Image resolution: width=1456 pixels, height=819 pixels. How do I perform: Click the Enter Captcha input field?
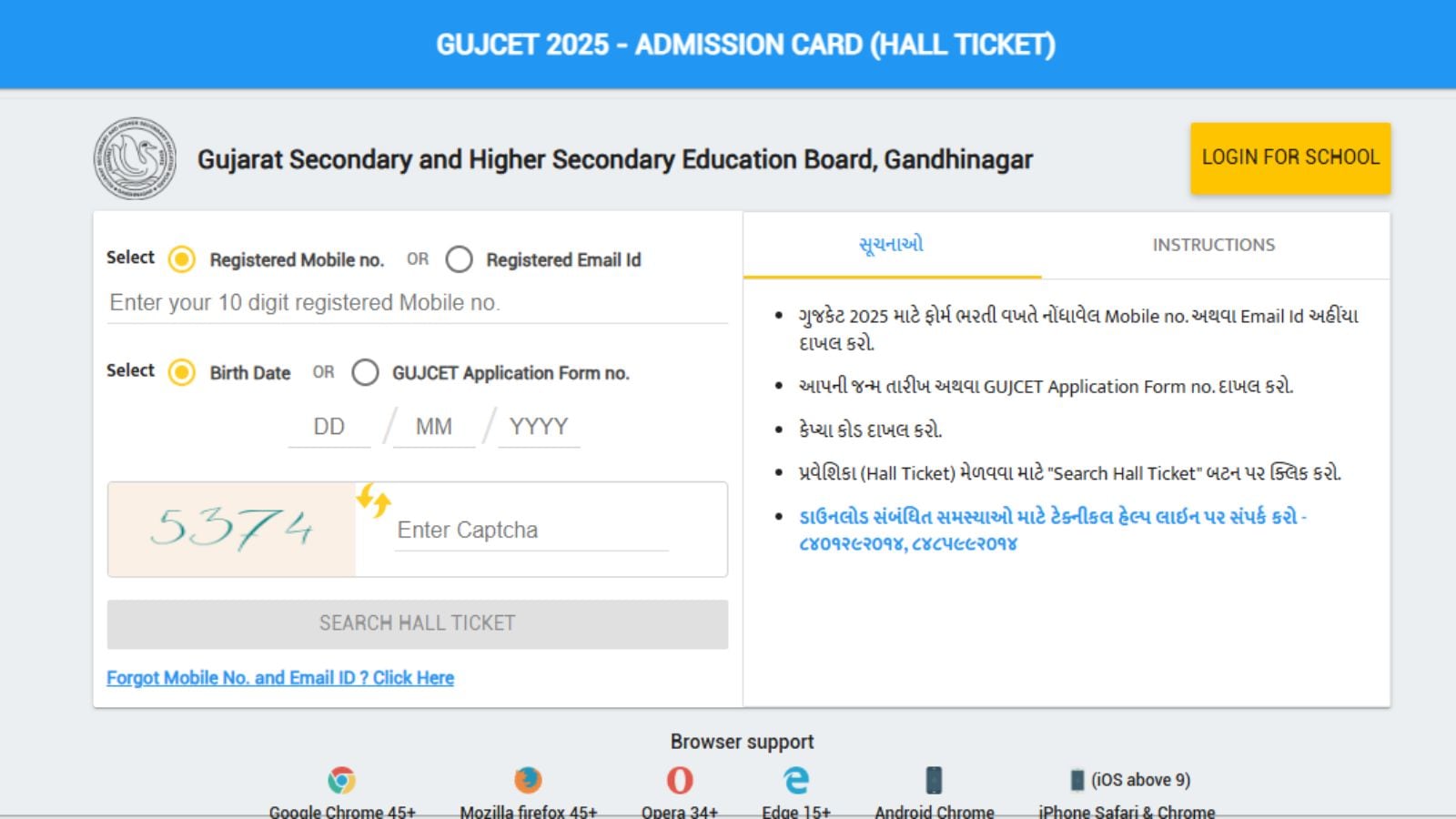tap(531, 531)
